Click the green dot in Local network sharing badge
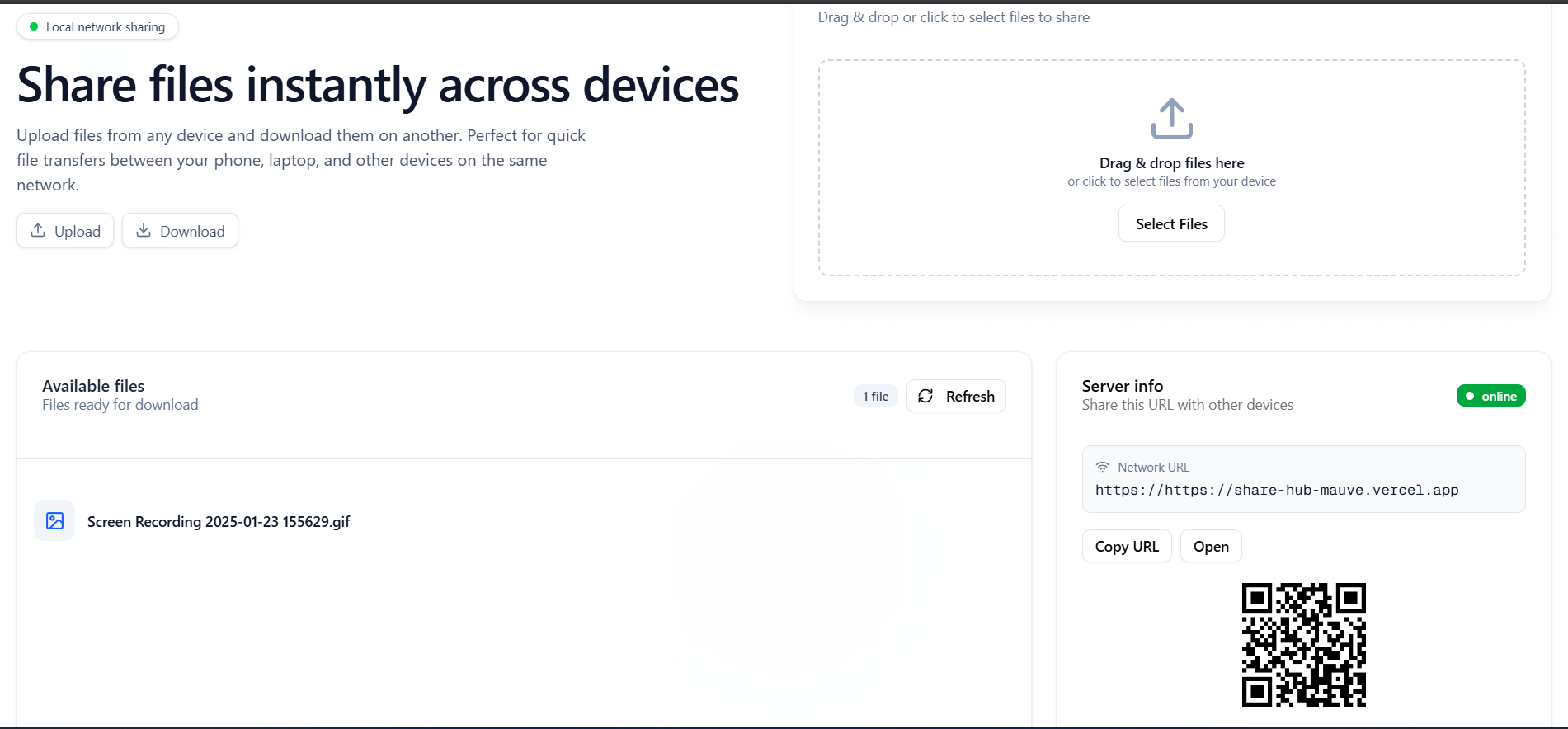Image resolution: width=1568 pixels, height=729 pixels. click(34, 27)
